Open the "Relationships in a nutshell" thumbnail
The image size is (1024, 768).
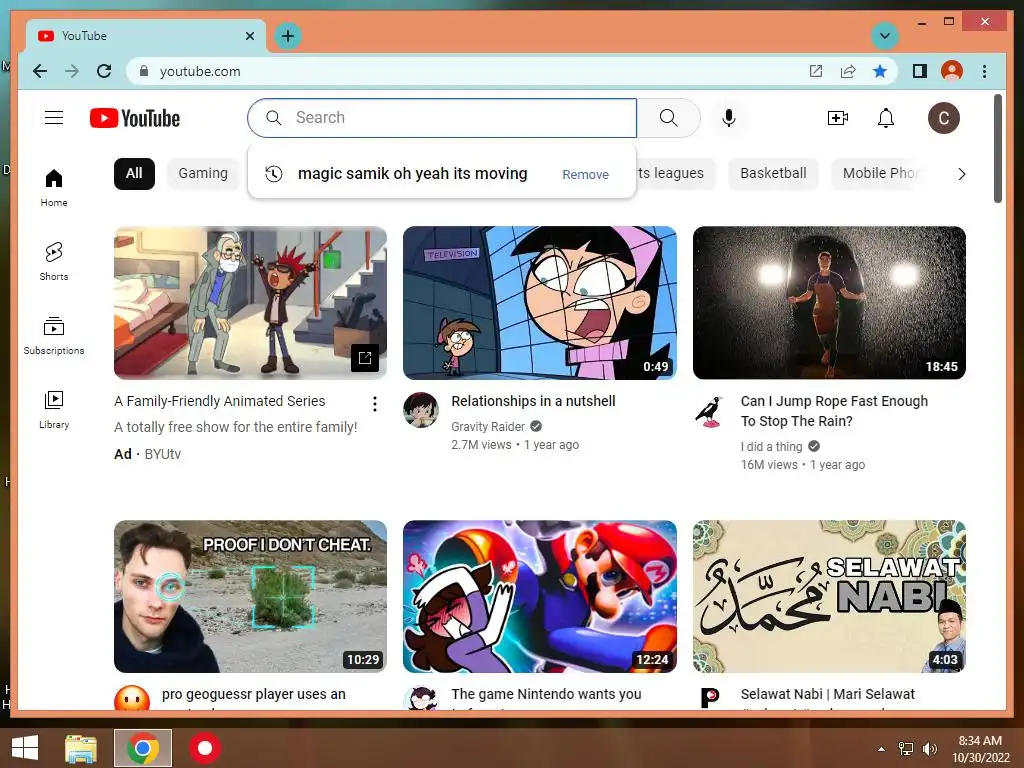click(x=539, y=302)
